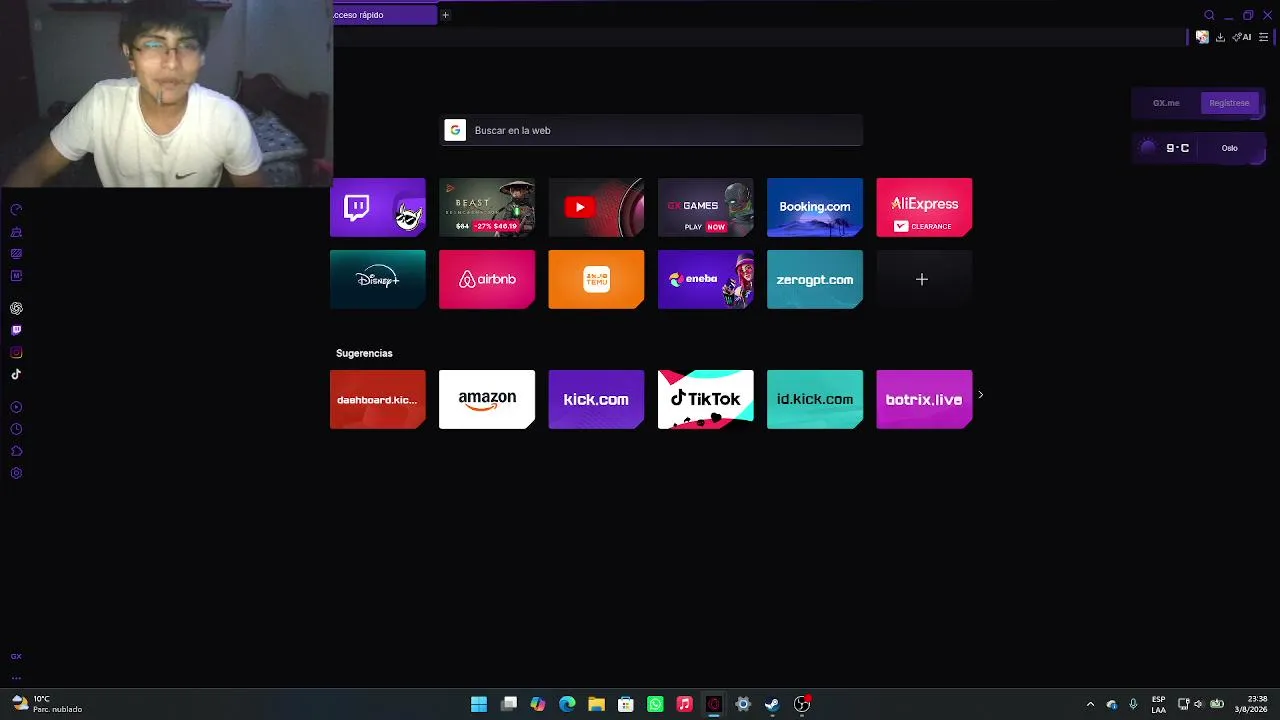Open the striped GX Mods icon in sidebar

(x=16, y=254)
